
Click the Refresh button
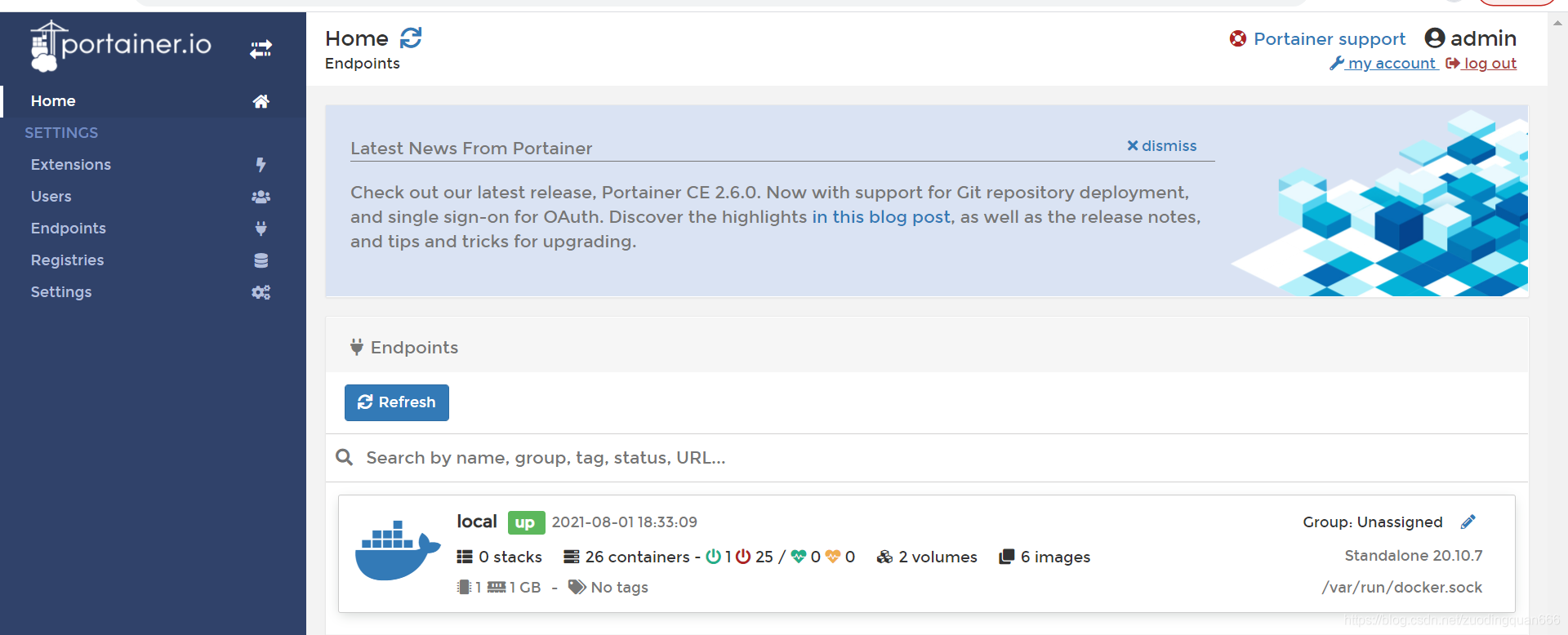[397, 402]
